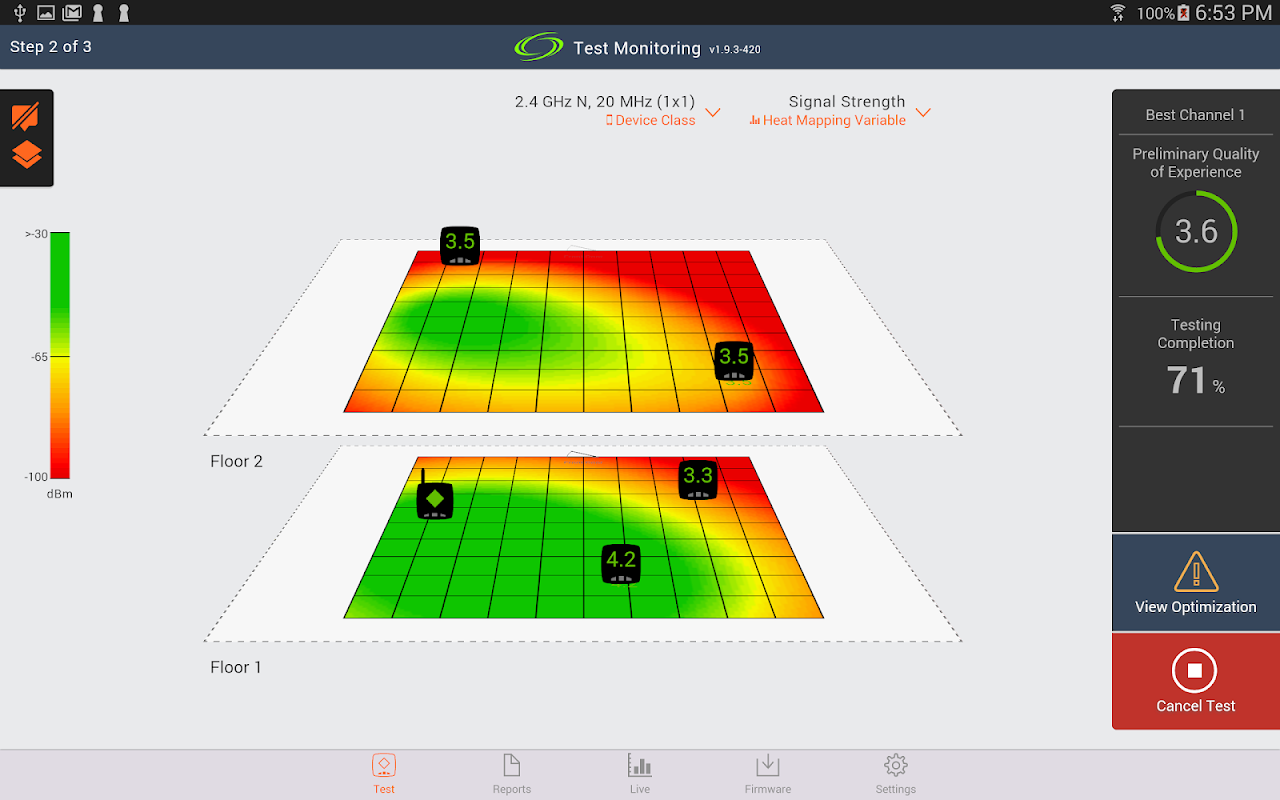Select the right-side 3.5 marker on Floor 2

tap(734, 360)
